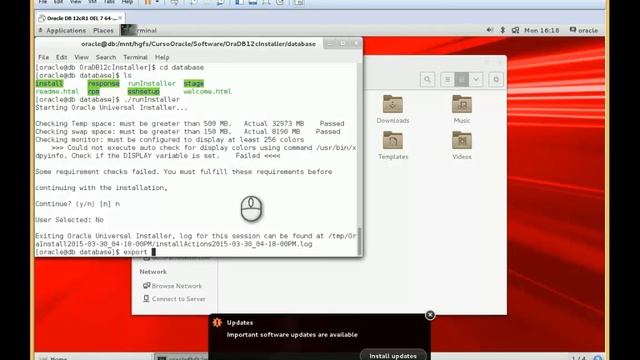
Task: Open the terminal Edit menu
Action: 62,57
